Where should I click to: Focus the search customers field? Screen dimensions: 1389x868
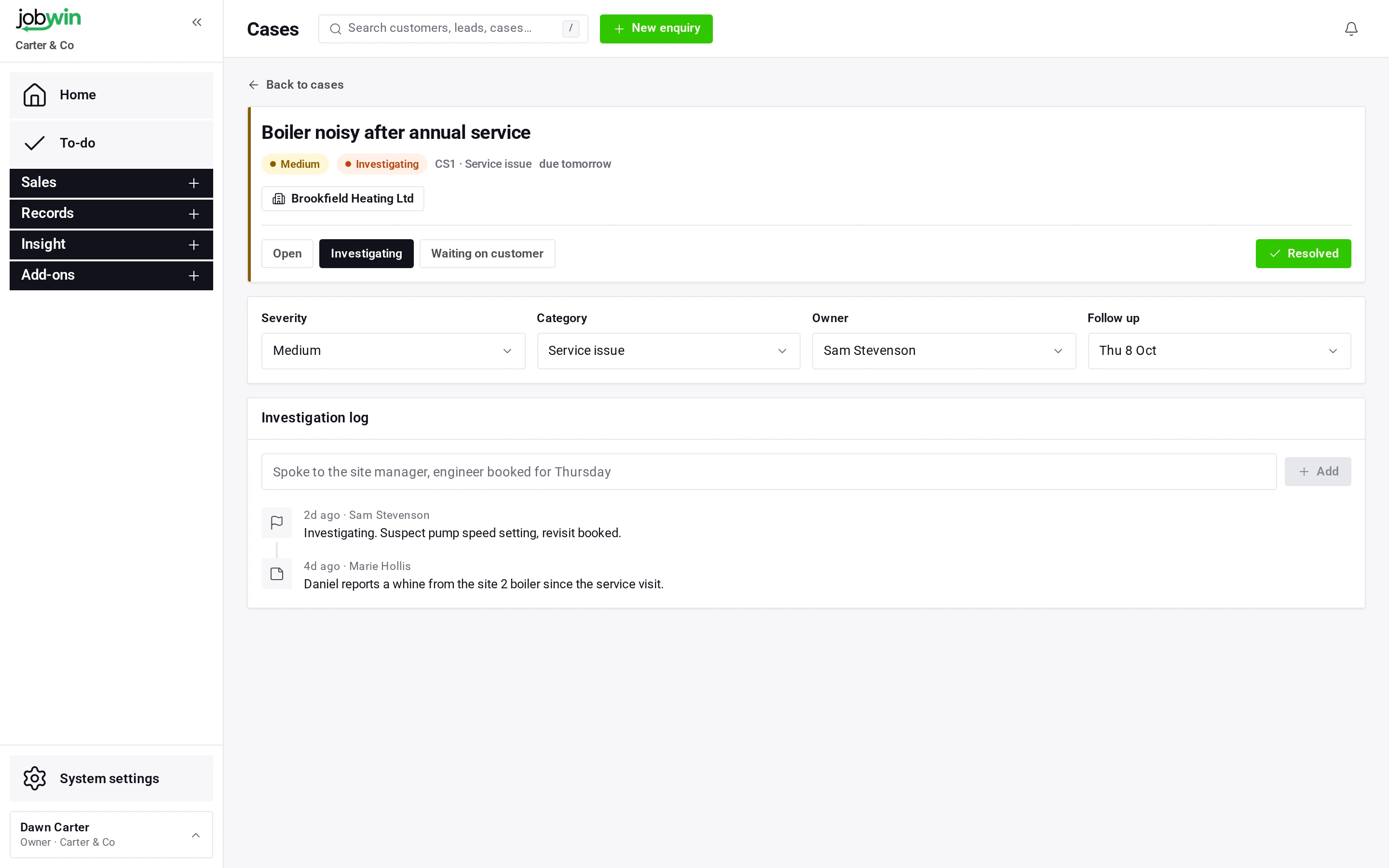click(453, 29)
